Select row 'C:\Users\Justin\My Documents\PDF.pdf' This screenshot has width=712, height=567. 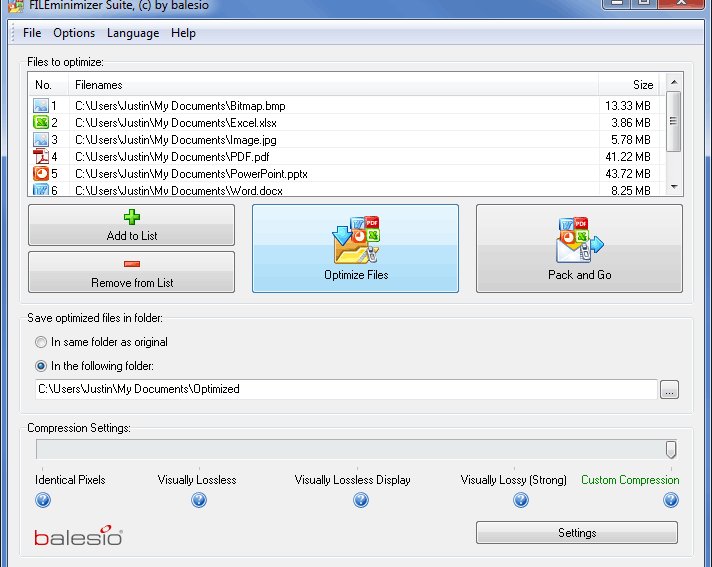347,157
